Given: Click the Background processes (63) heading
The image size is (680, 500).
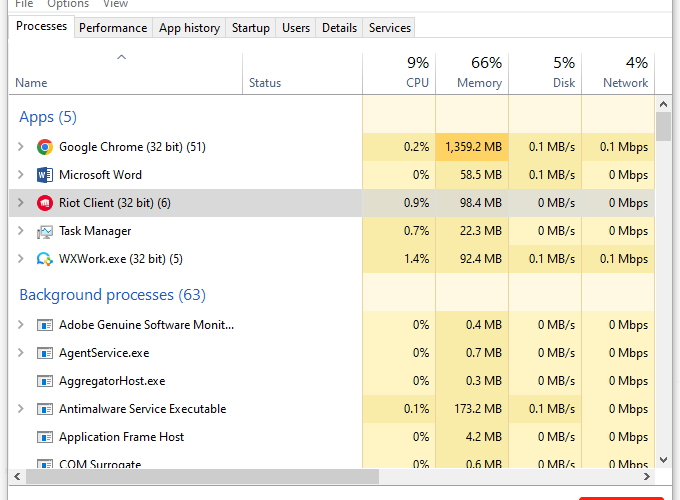Looking at the screenshot, I should [x=113, y=295].
